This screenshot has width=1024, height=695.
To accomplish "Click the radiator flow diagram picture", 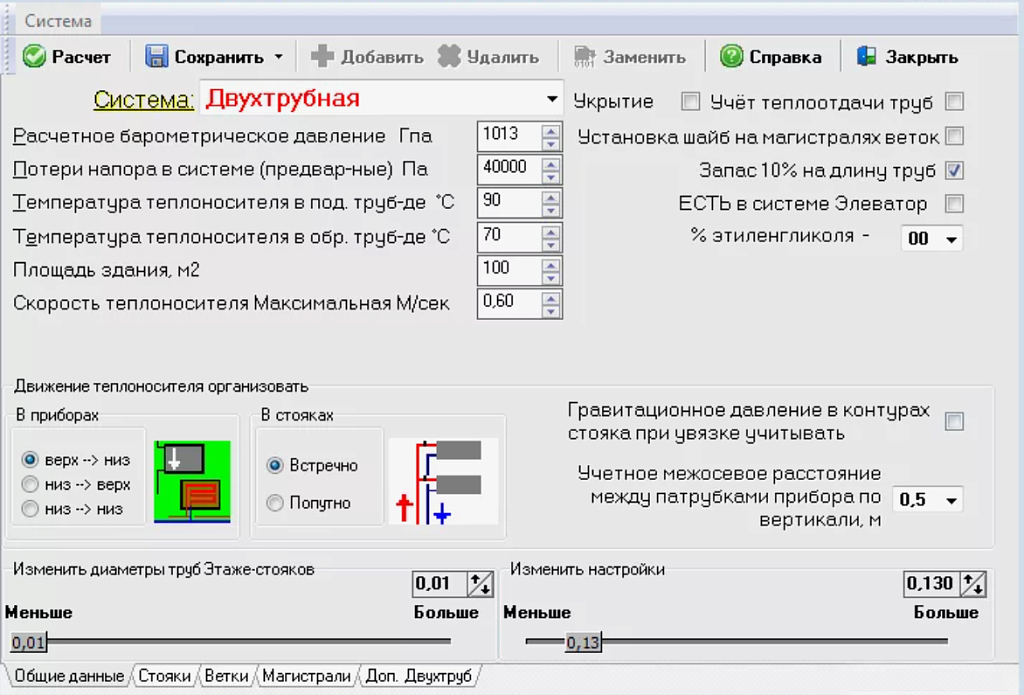I will pyautogui.click(x=192, y=482).
